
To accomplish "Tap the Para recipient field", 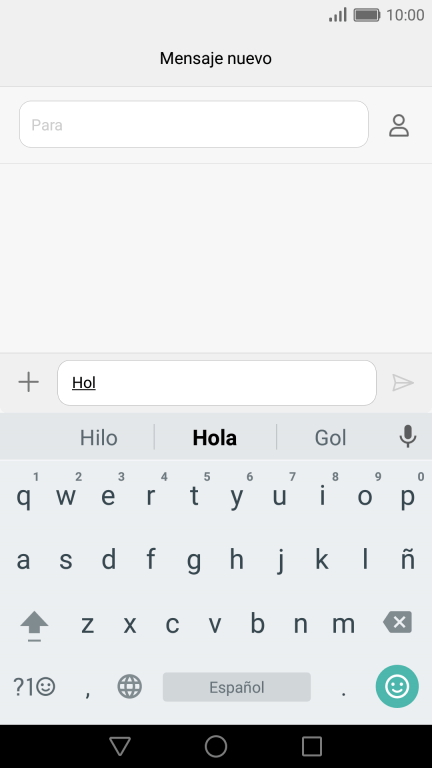I will (193, 124).
